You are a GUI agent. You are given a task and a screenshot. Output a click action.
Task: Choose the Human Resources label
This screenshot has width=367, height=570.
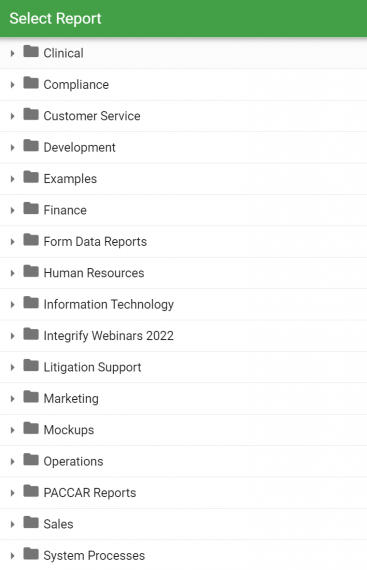tap(94, 273)
